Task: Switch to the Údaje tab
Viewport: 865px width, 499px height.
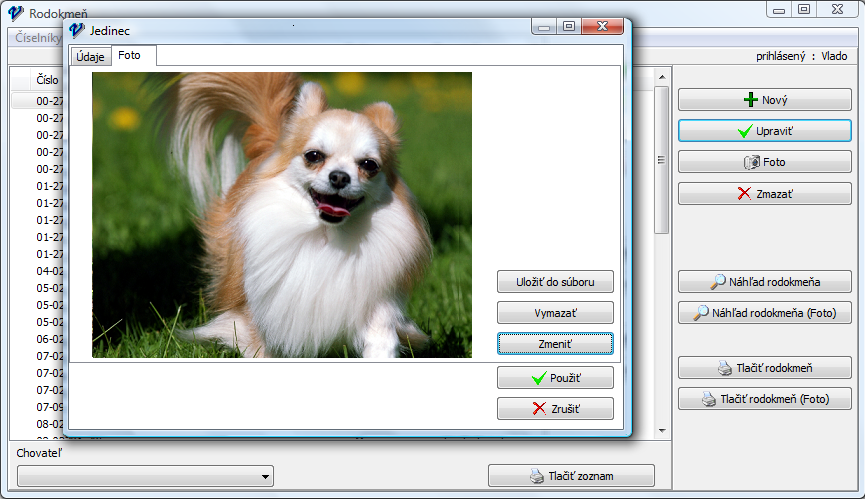Action: (90, 57)
